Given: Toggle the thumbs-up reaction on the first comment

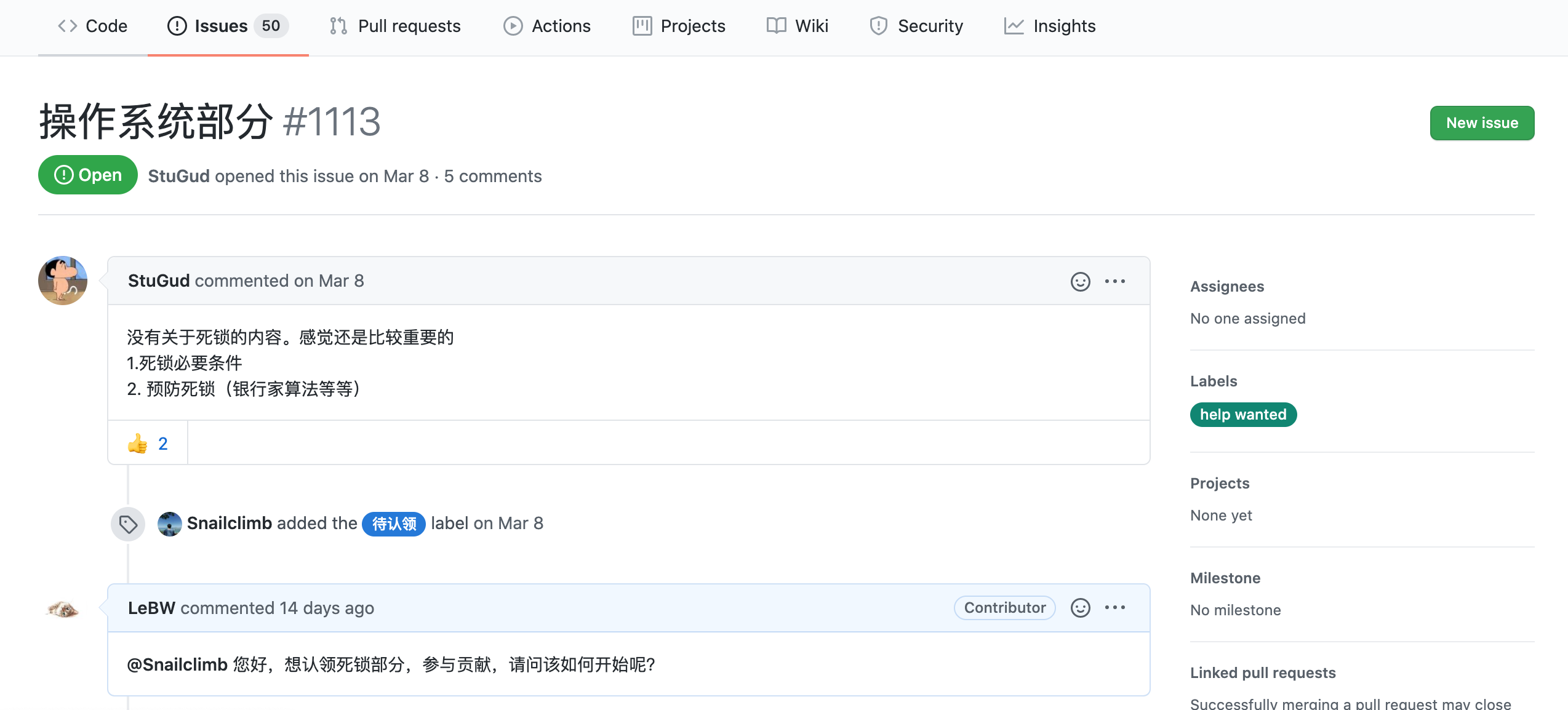Looking at the screenshot, I should 147,442.
